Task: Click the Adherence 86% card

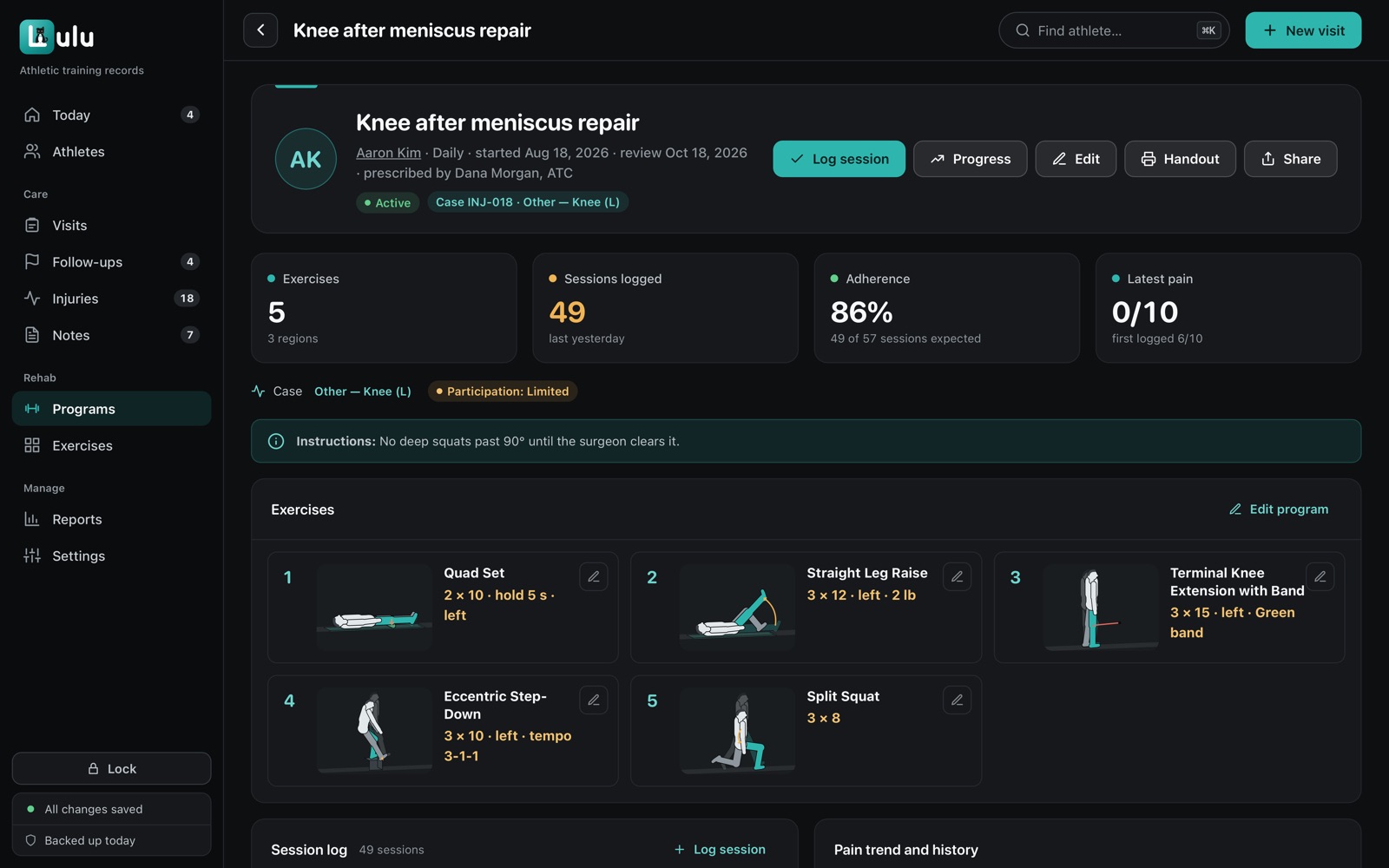Action: (947, 308)
